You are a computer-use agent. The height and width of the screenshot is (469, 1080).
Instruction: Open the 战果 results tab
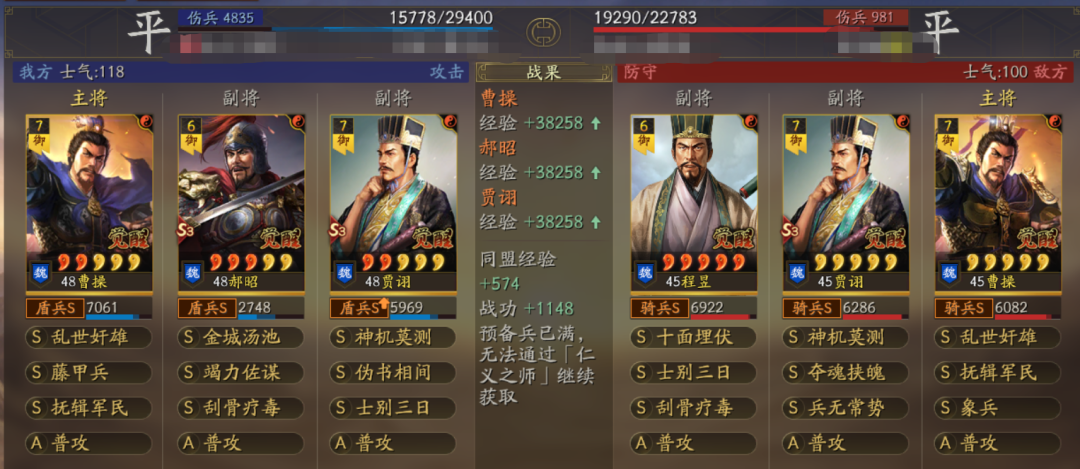[x=543, y=72]
